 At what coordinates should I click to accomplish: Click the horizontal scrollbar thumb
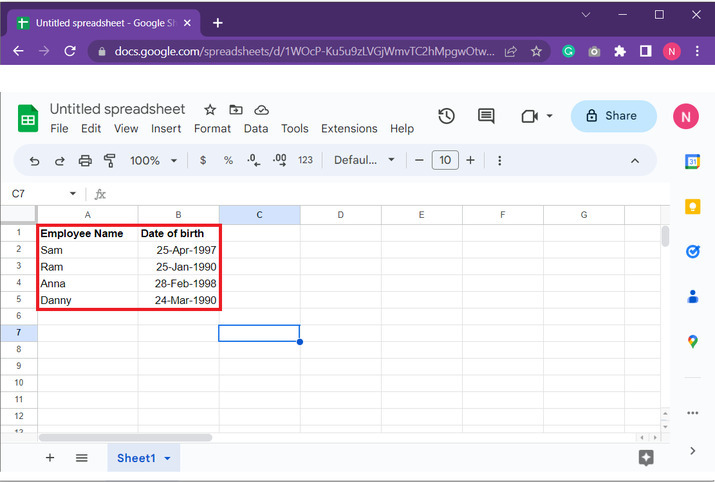pyautogui.click(x=125, y=438)
